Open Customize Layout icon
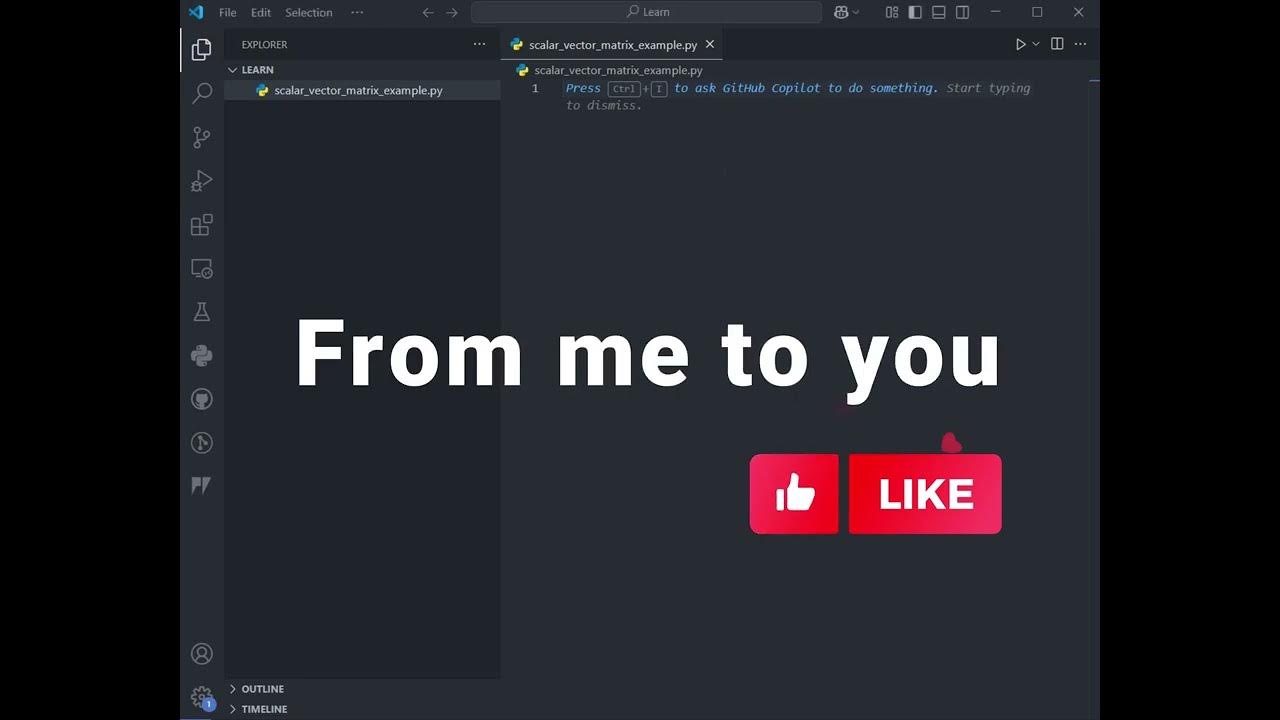Viewport: 1280px width, 720px height. point(892,12)
